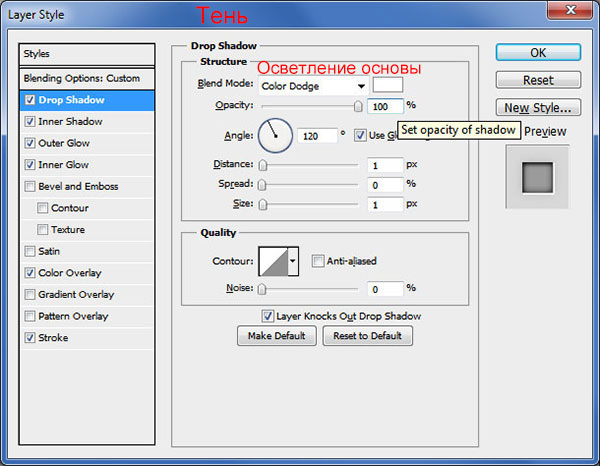Click the contour curve thumbnail

pos(273,262)
